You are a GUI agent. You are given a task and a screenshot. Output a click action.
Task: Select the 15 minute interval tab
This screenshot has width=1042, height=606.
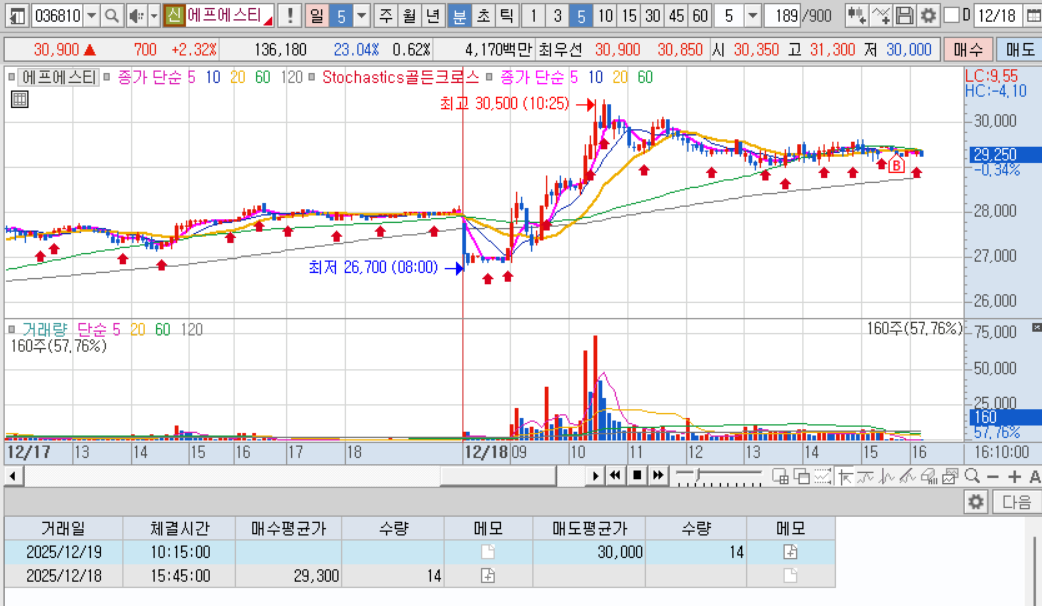click(x=629, y=15)
